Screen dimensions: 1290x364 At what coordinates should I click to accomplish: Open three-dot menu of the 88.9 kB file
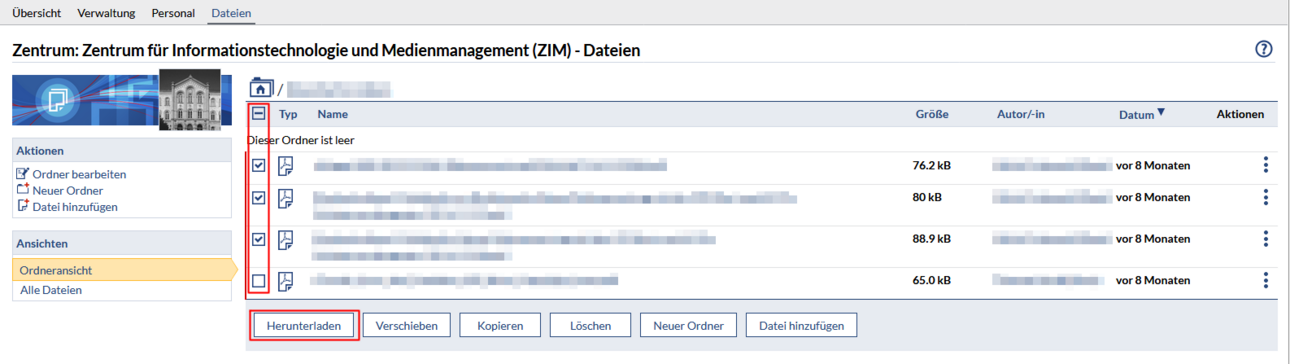(1266, 239)
